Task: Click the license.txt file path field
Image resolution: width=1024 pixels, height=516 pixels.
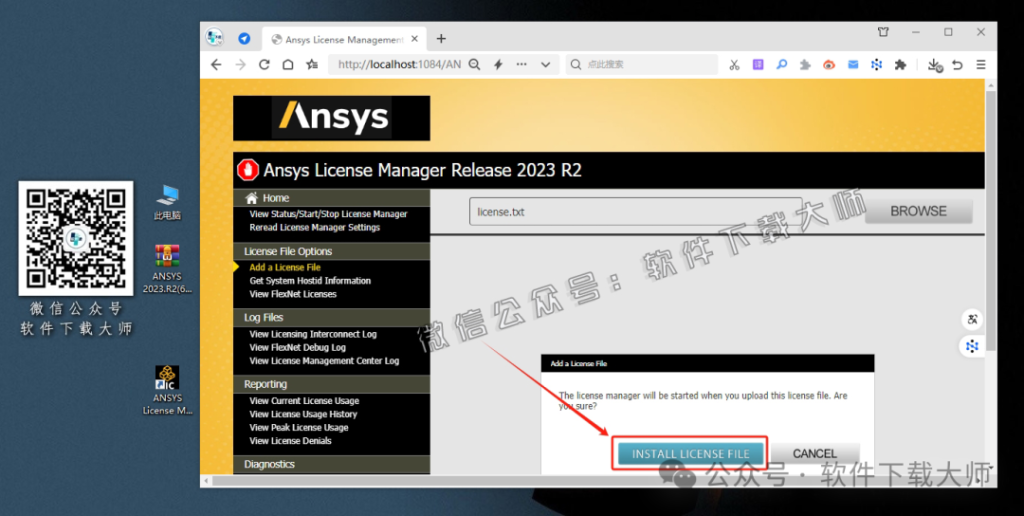Action: point(635,212)
